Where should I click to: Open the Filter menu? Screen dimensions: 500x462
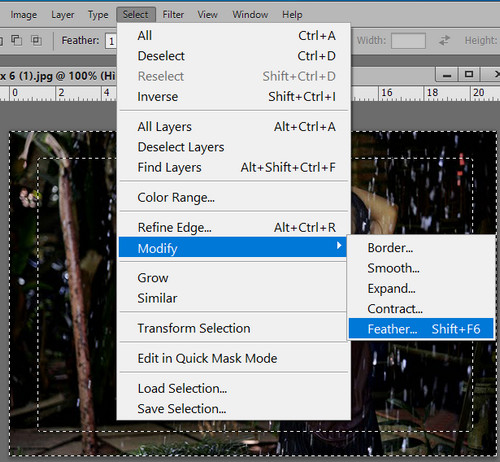click(x=173, y=15)
